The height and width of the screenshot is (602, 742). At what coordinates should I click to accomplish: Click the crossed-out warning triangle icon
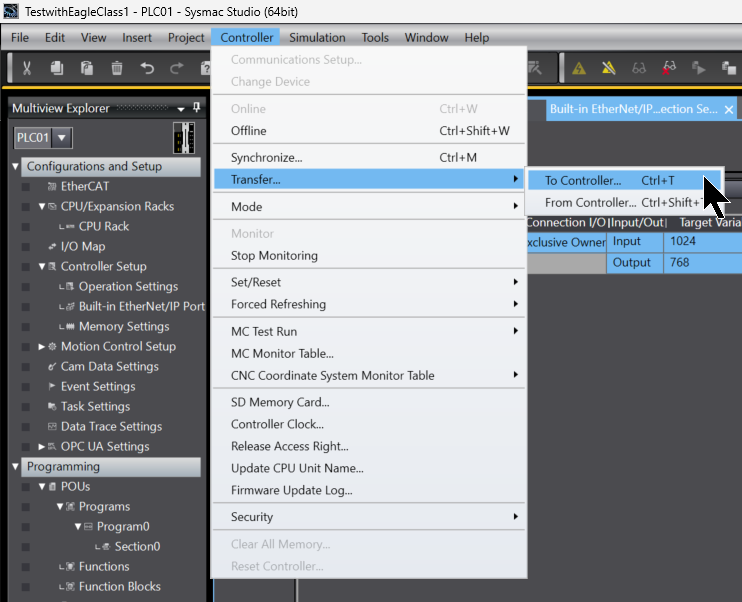tap(609, 69)
